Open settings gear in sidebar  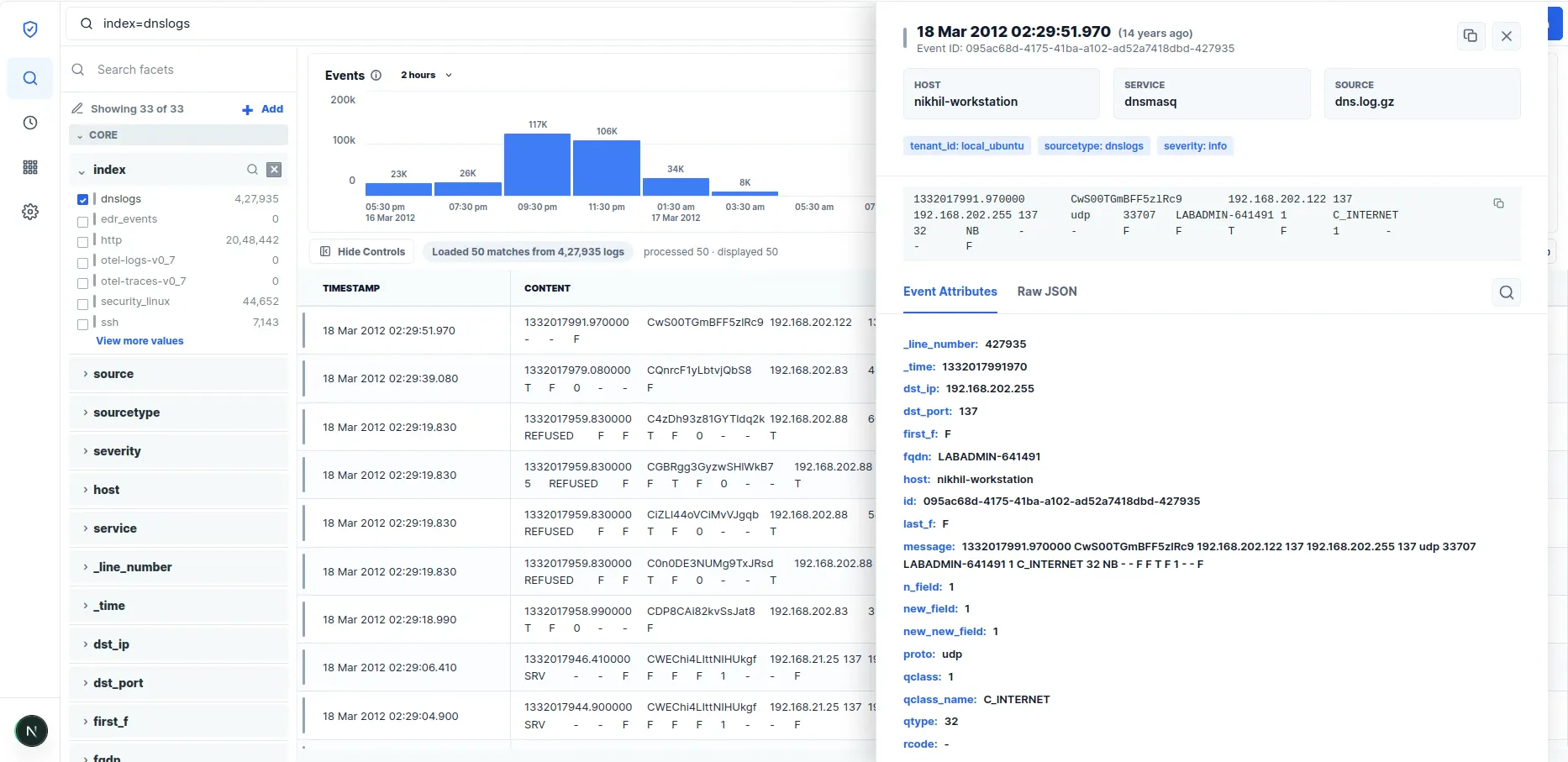(30, 212)
